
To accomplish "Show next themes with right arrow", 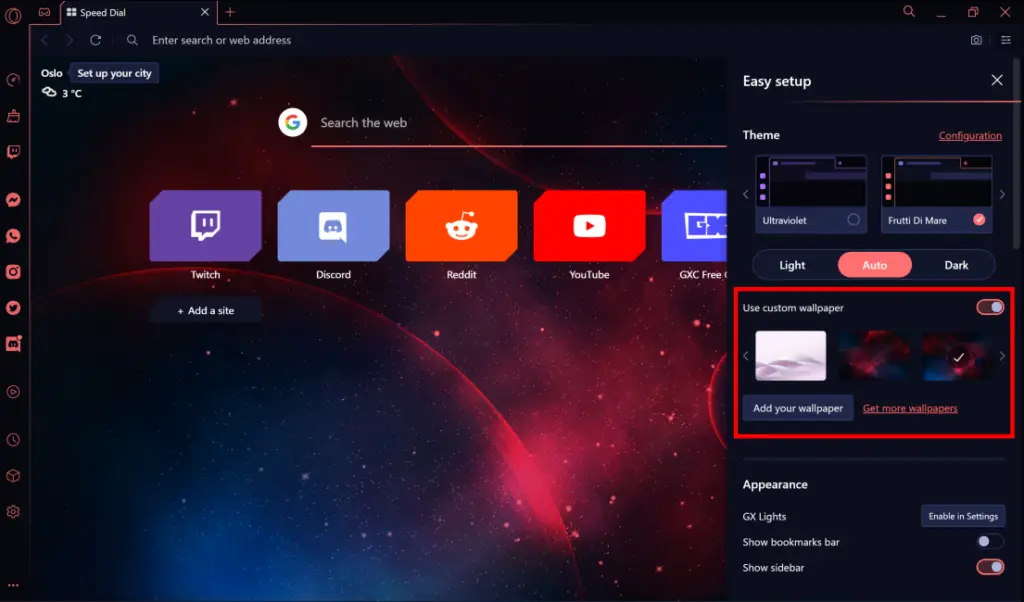I will 1002,194.
